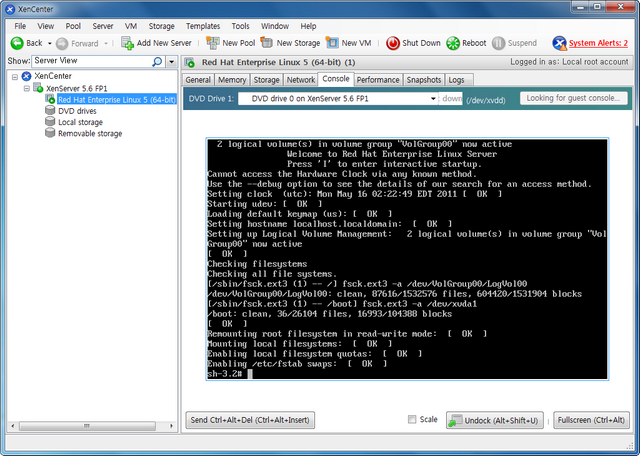Click the New VM icon
The width and height of the screenshot is (640, 456).
(x=332, y=42)
